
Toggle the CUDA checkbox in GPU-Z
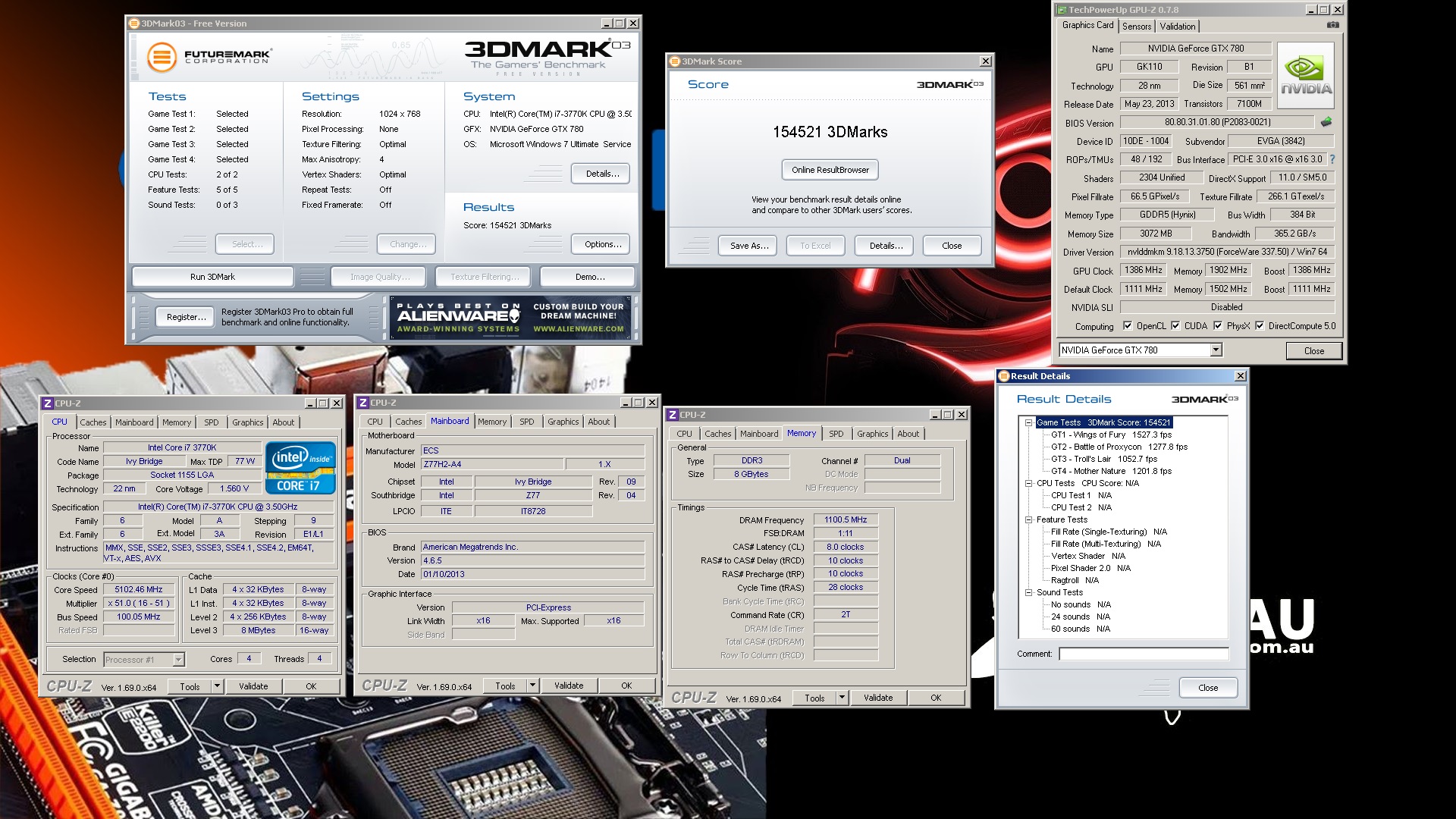click(x=1175, y=326)
